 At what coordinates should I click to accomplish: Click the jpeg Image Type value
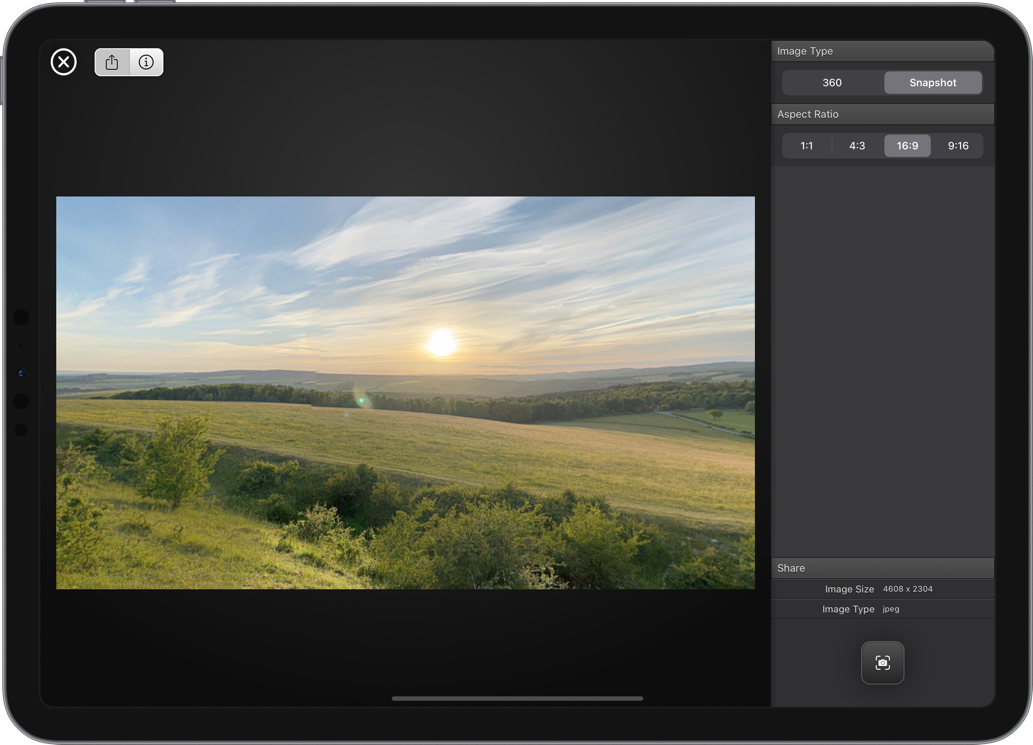[x=891, y=609]
